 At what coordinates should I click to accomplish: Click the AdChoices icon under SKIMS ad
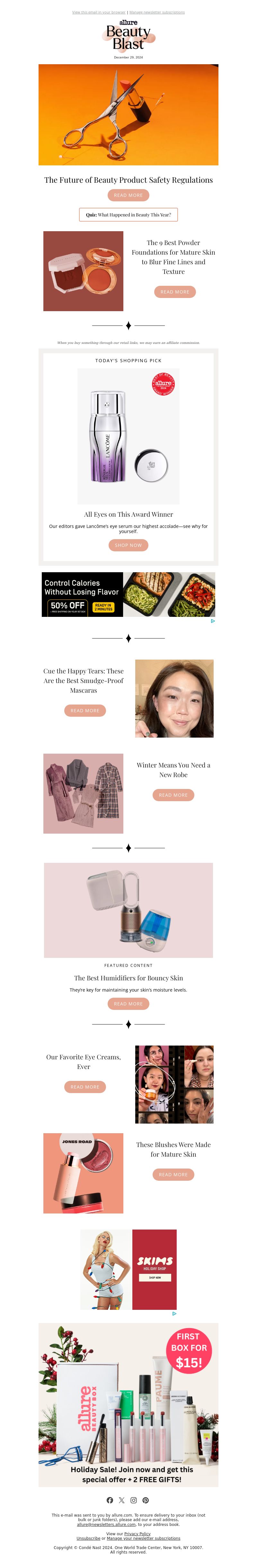coord(174,1314)
